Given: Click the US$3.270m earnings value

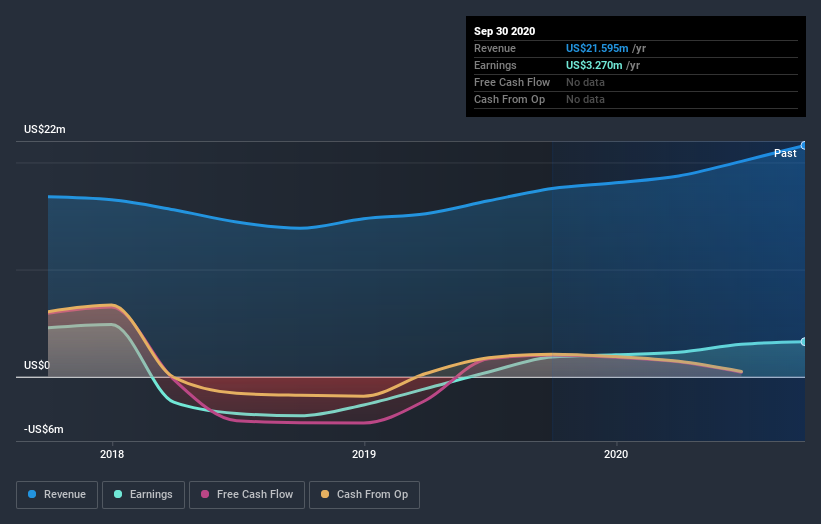Looking at the screenshot, I should tap(594, 65).
